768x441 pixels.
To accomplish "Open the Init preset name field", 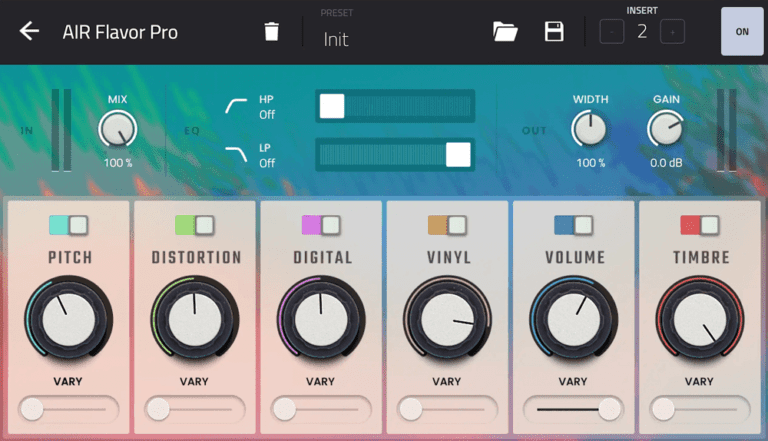I will pyautogui.click(x=335, y=39).
